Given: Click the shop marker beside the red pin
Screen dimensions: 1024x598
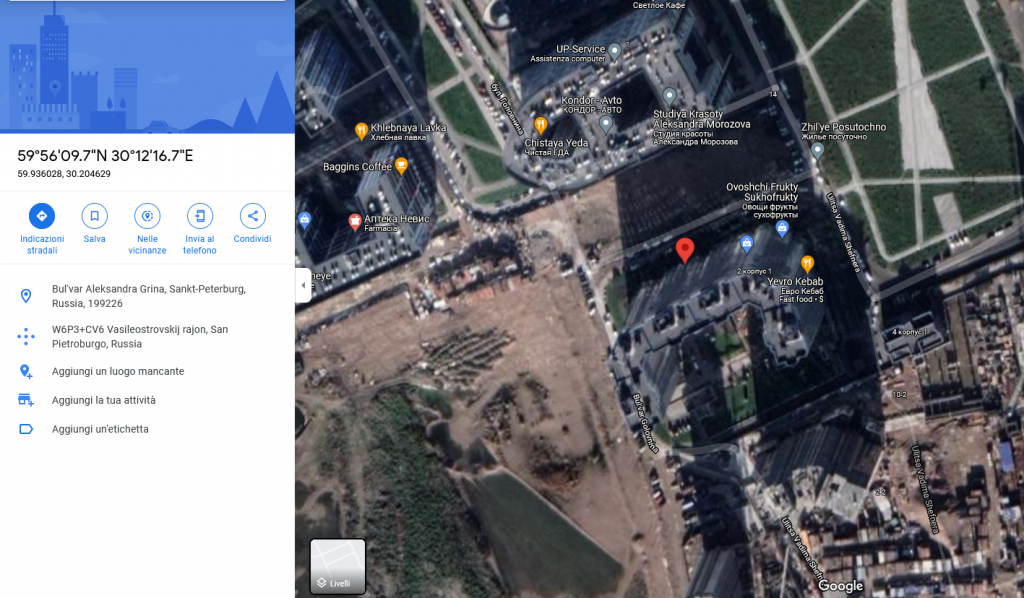Looking at the screenshot, I should (x=746, y=244).
